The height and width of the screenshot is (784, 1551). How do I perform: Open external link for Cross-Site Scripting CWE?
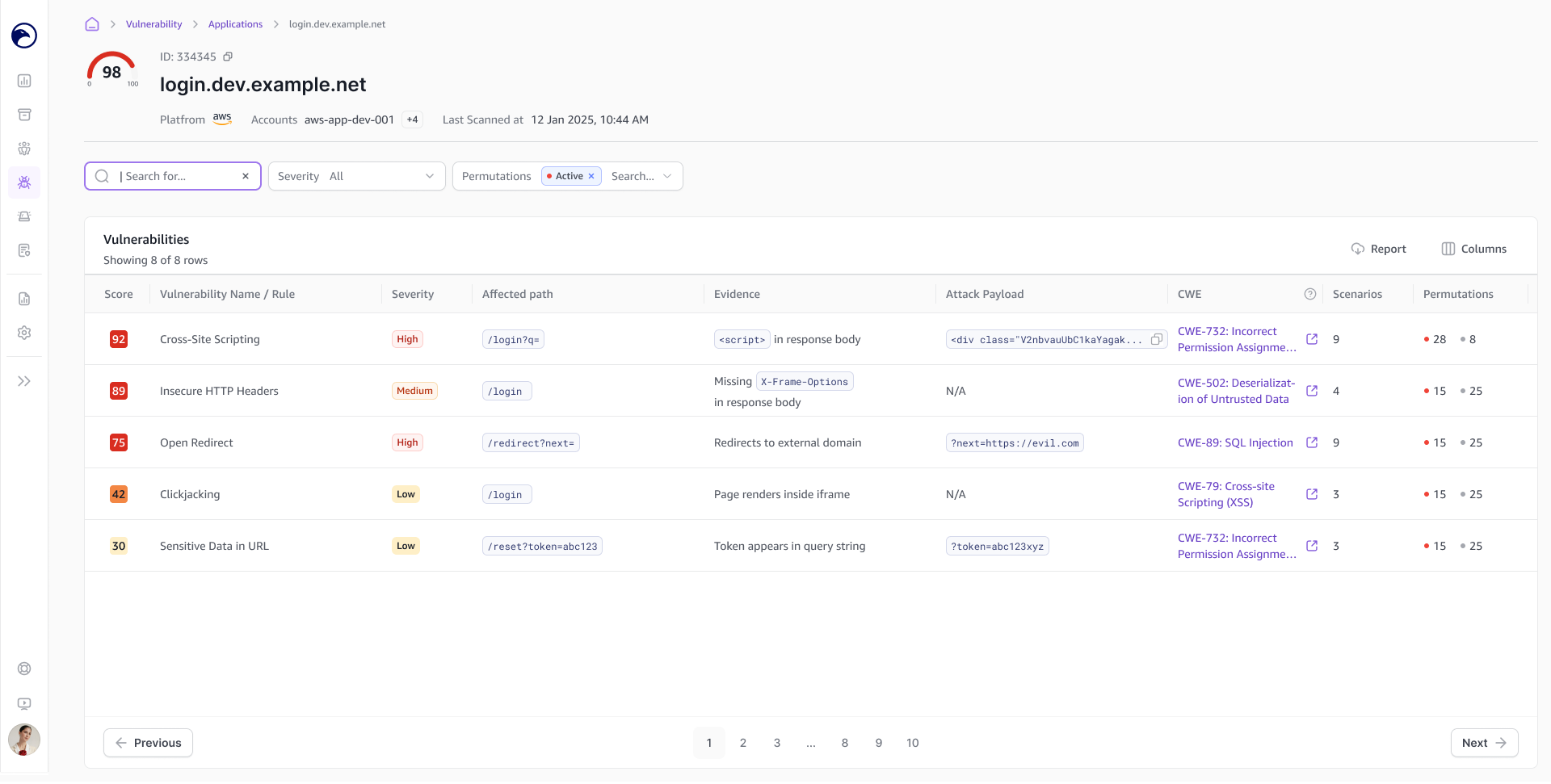point(1312,339)
